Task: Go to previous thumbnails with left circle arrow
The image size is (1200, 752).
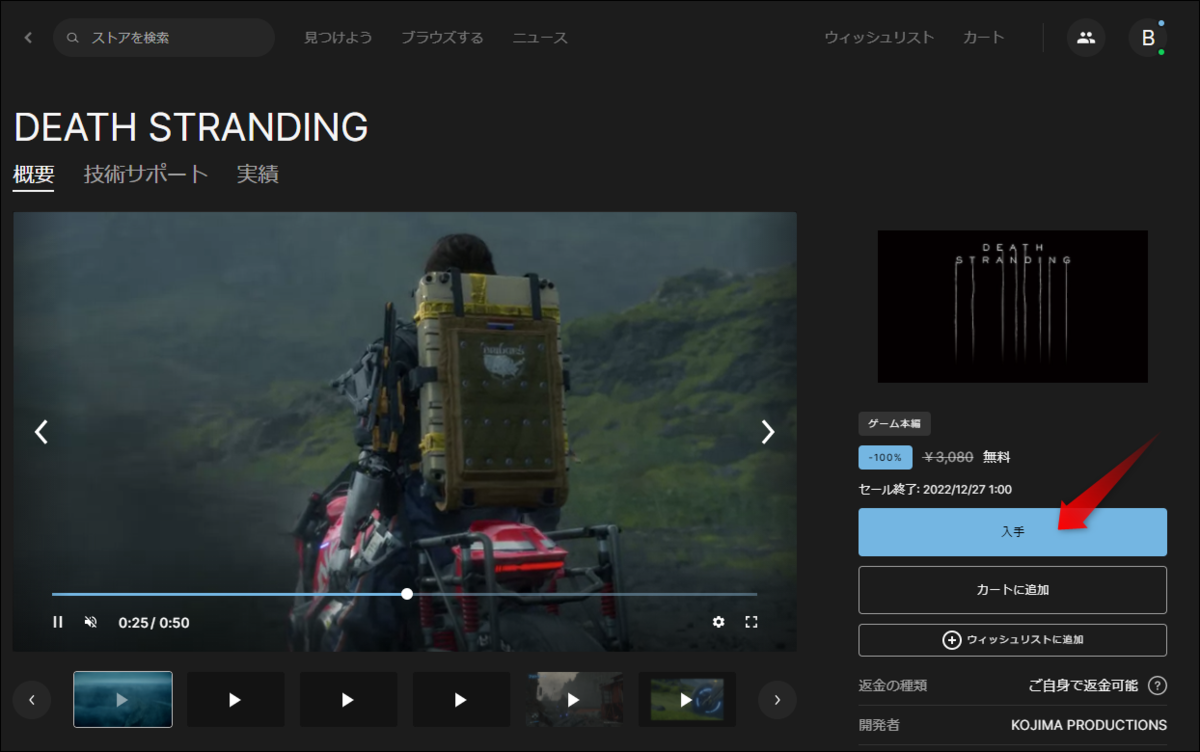Action: [x=32, y=700]
